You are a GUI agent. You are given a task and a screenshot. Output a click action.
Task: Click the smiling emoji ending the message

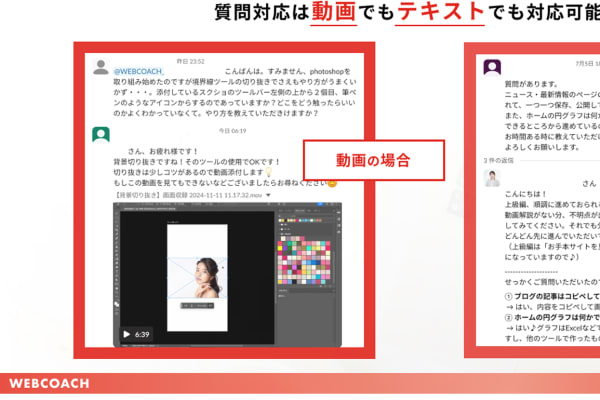click(x=331, y=184)
